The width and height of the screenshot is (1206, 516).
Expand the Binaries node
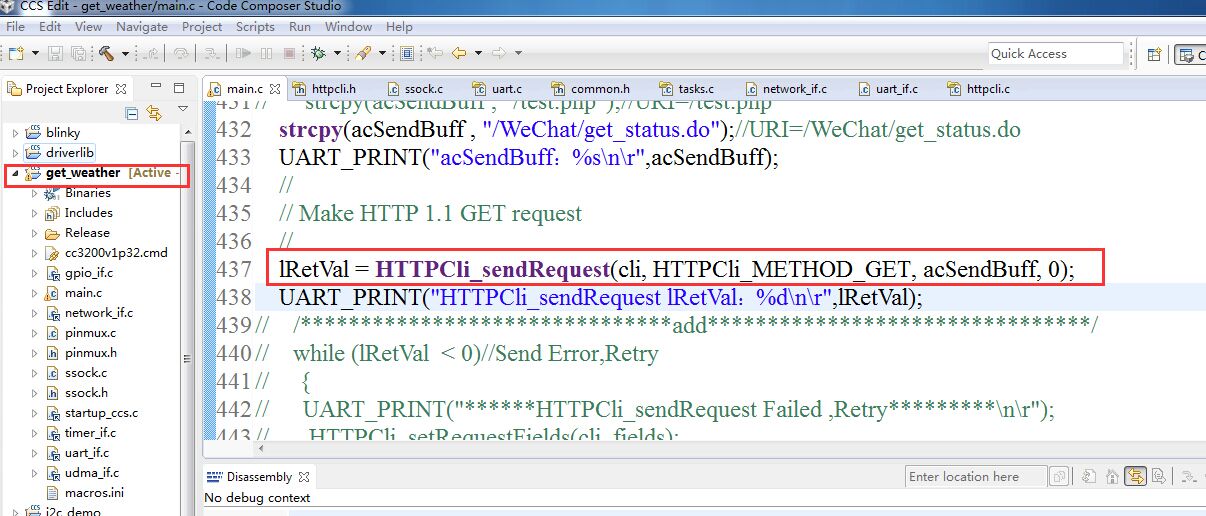[x=35, y=193]
